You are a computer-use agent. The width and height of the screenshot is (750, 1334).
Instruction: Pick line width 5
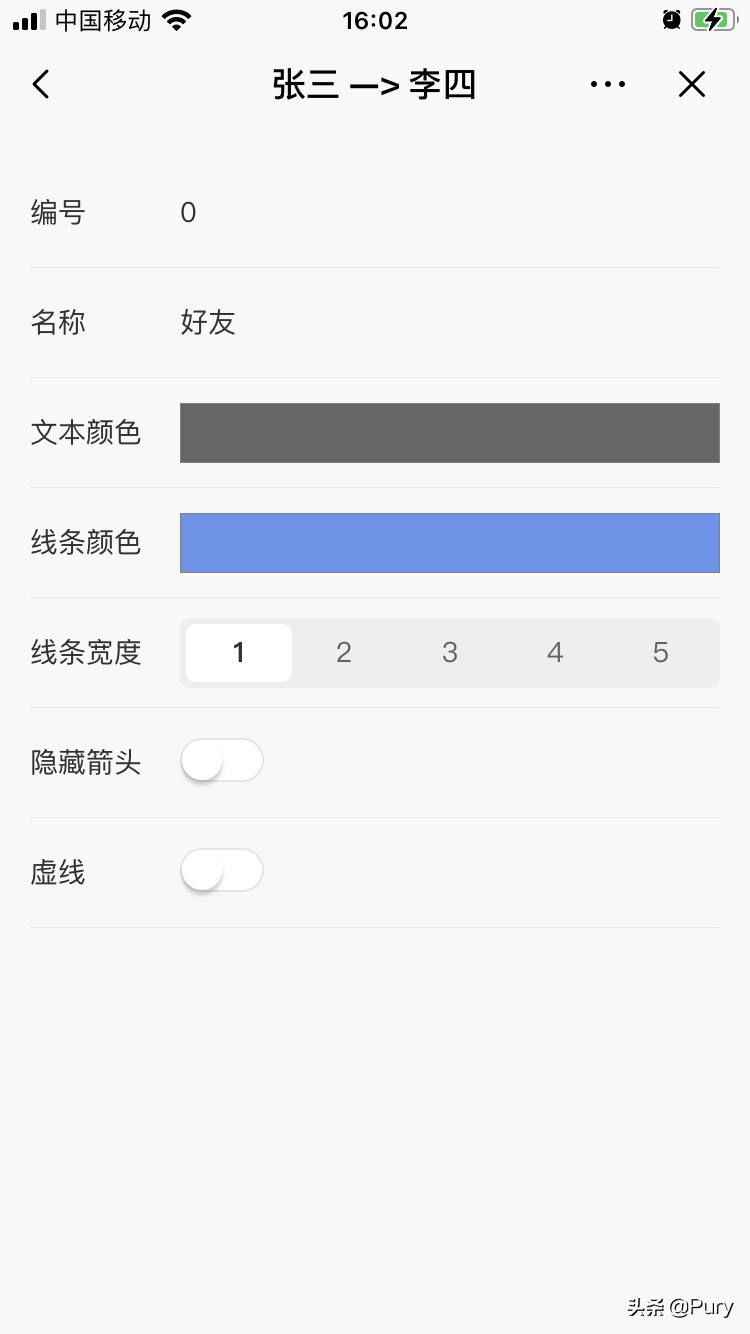point(661,653)
